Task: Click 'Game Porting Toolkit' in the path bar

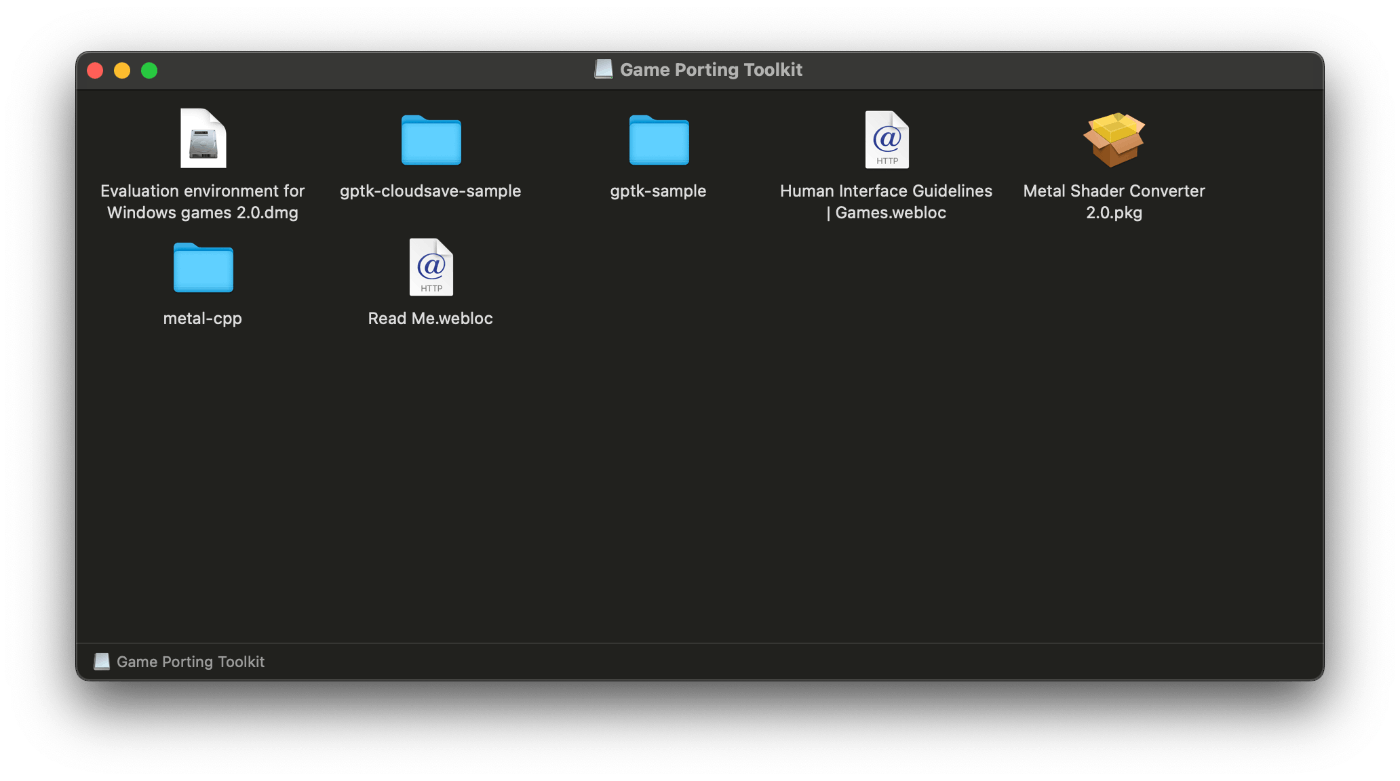Action: [x=191, y=661]
